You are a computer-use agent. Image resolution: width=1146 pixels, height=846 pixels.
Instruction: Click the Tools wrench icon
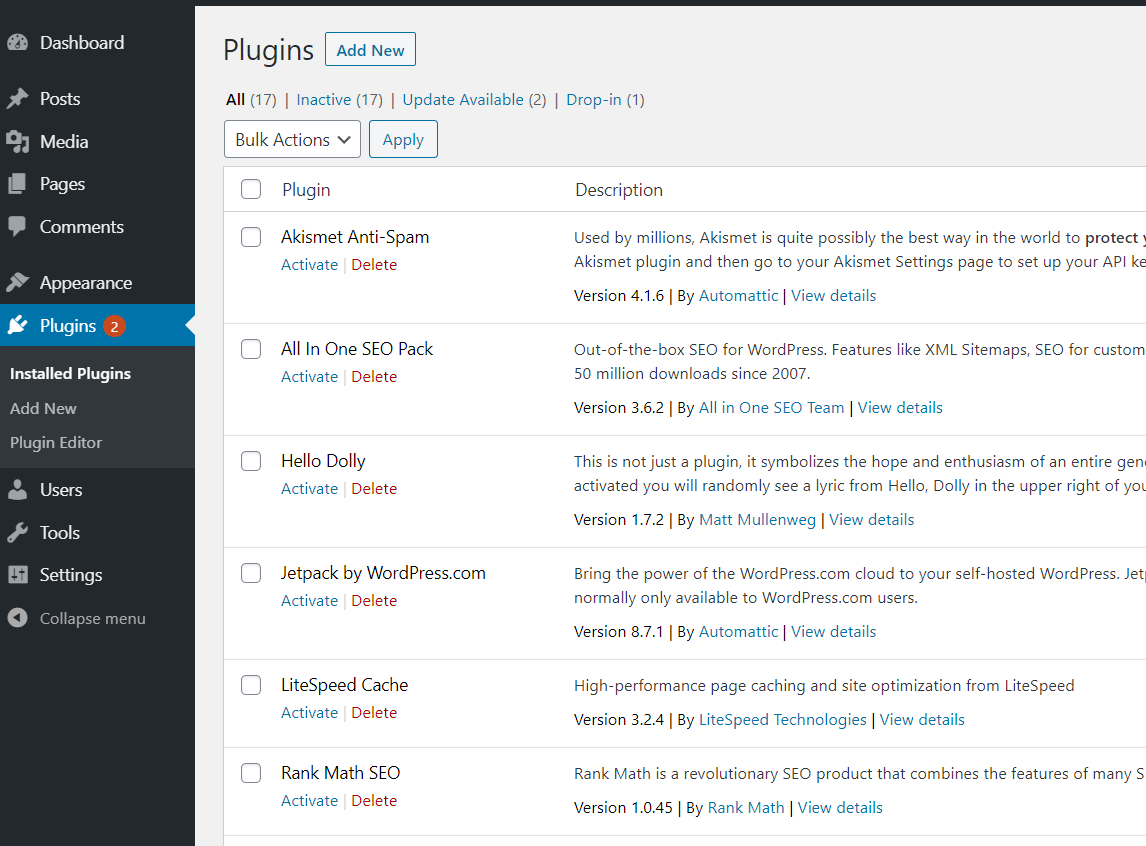tap(18, 533)
